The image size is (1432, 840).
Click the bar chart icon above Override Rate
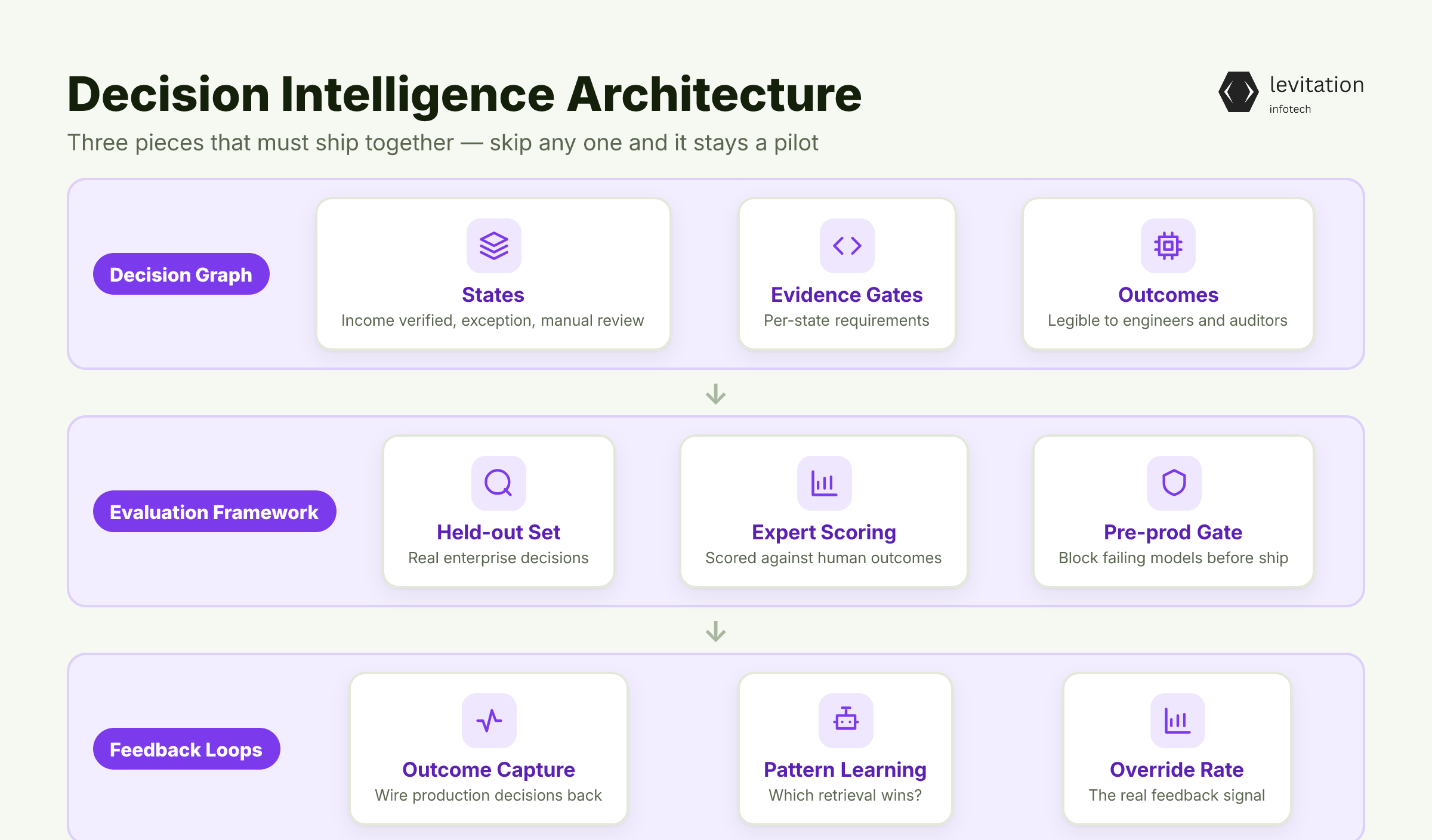point(1178,721)
